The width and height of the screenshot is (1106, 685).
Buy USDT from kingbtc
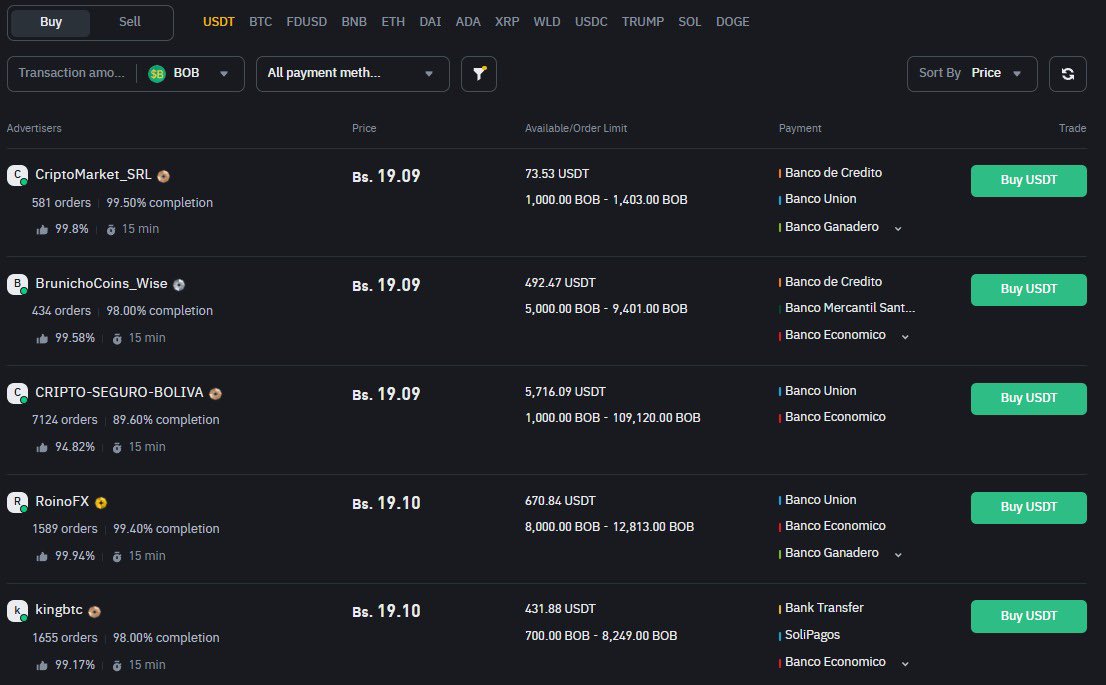[x=1028, y=616]
